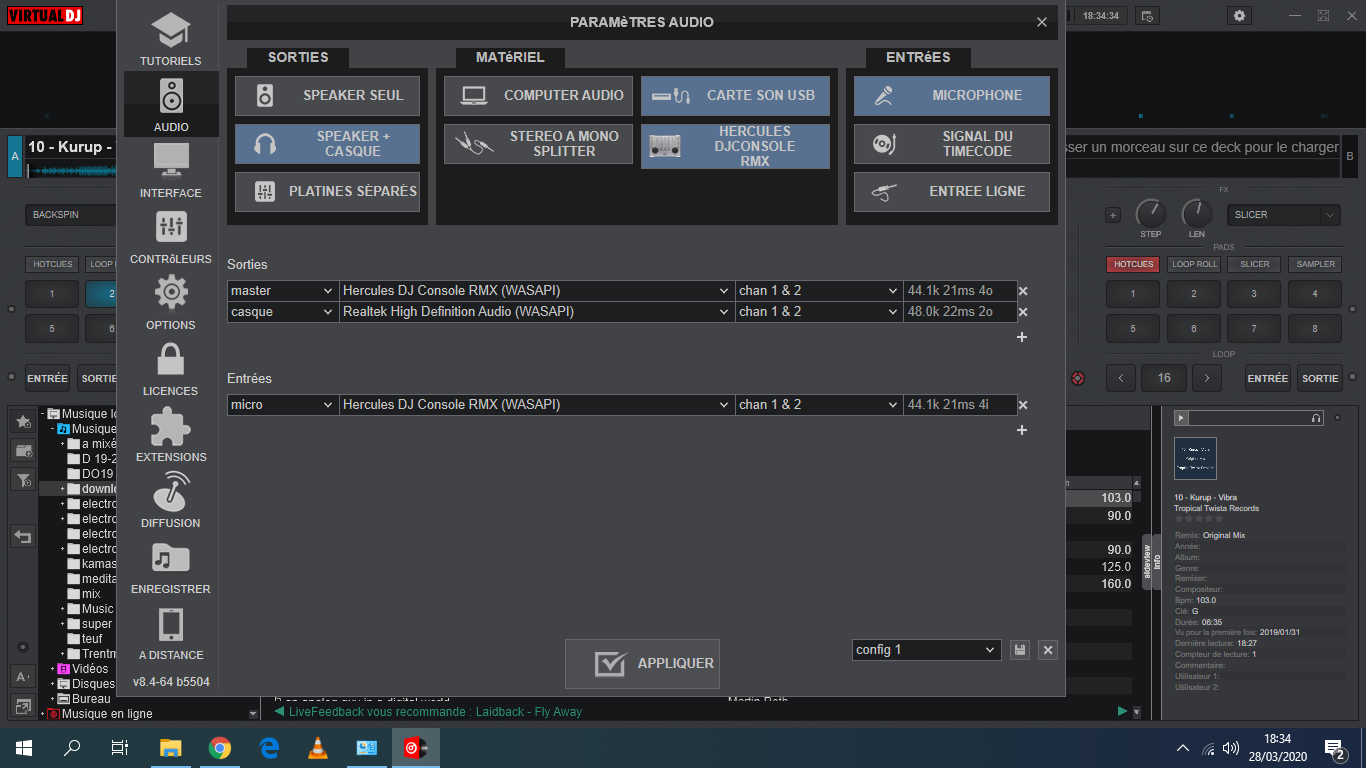The width and height of the screenshot is (1366, 768).
Task: Select Stereo a Mono Splitter hardware
Action: [538, 144]
